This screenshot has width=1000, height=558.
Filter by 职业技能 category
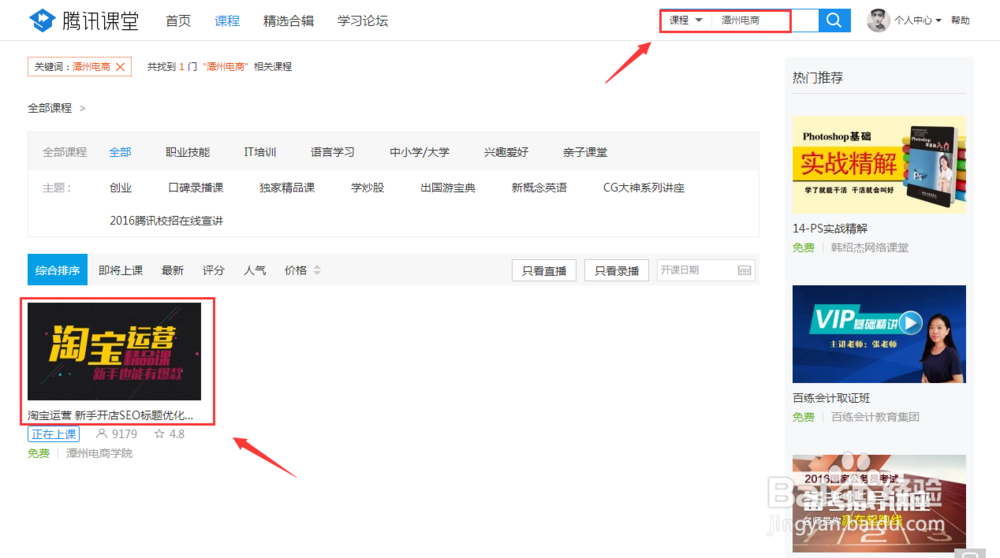pyautogui.click(x=188, y=152)
